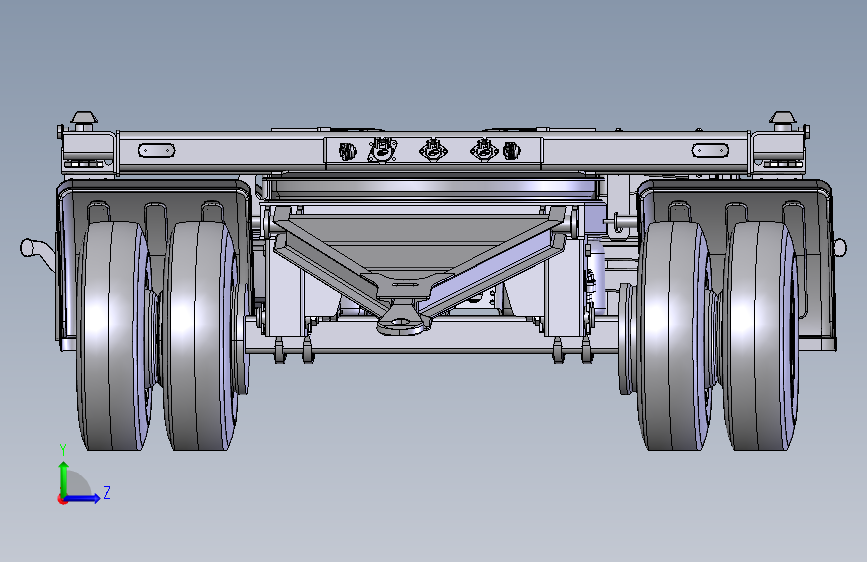
Task: Click the blue Z axis arrow of the triad
Action: 83,498
